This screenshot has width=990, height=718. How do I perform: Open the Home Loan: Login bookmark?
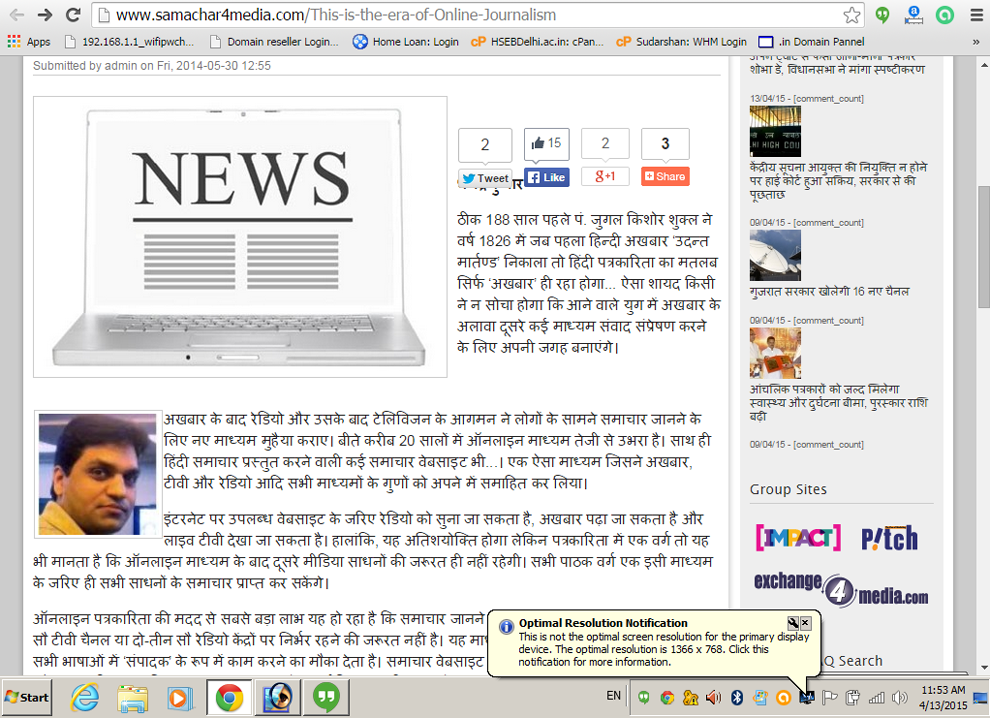tap(406, 42)
